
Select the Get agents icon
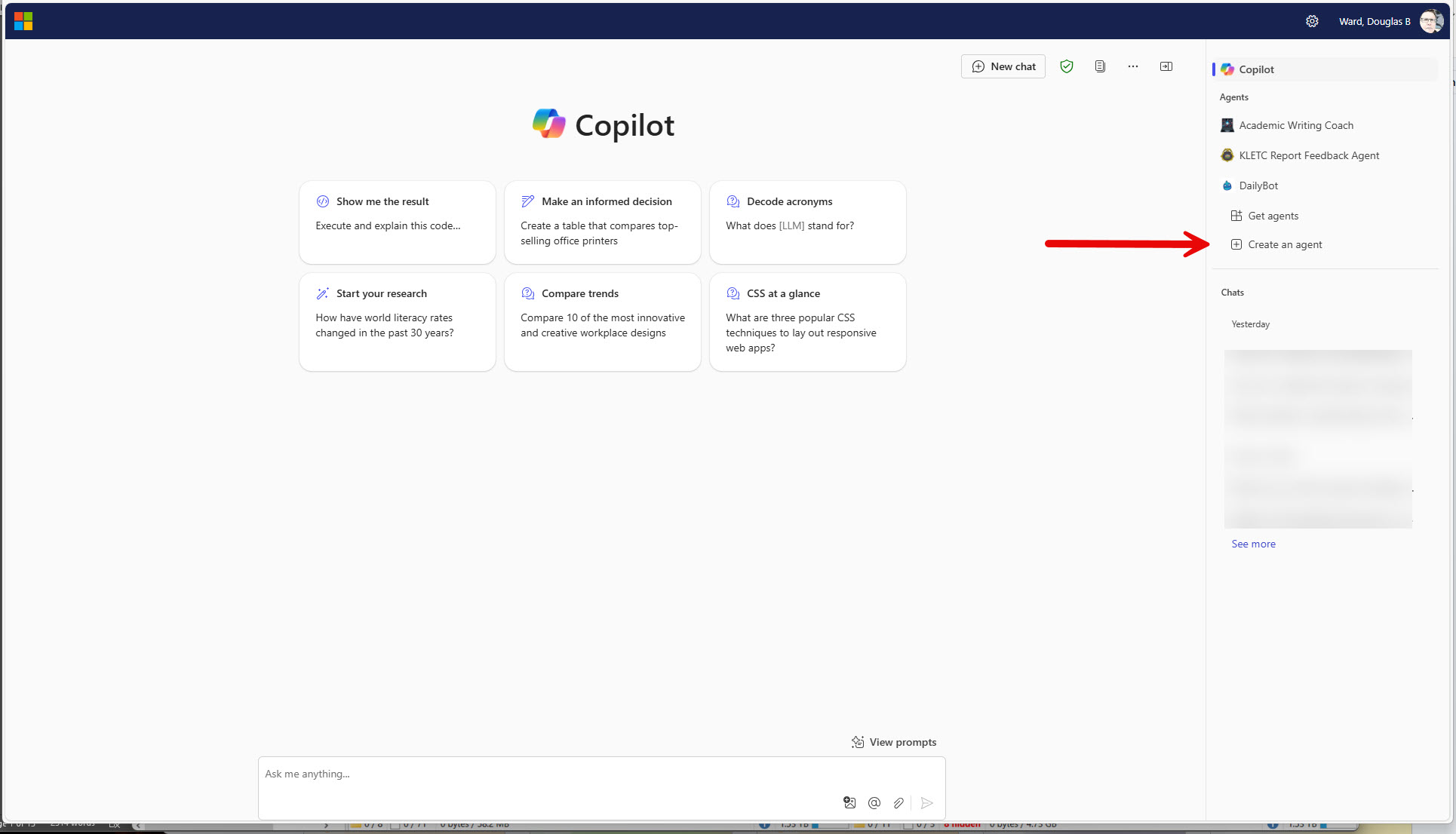pyautogui.click(x=1236, y=216)
